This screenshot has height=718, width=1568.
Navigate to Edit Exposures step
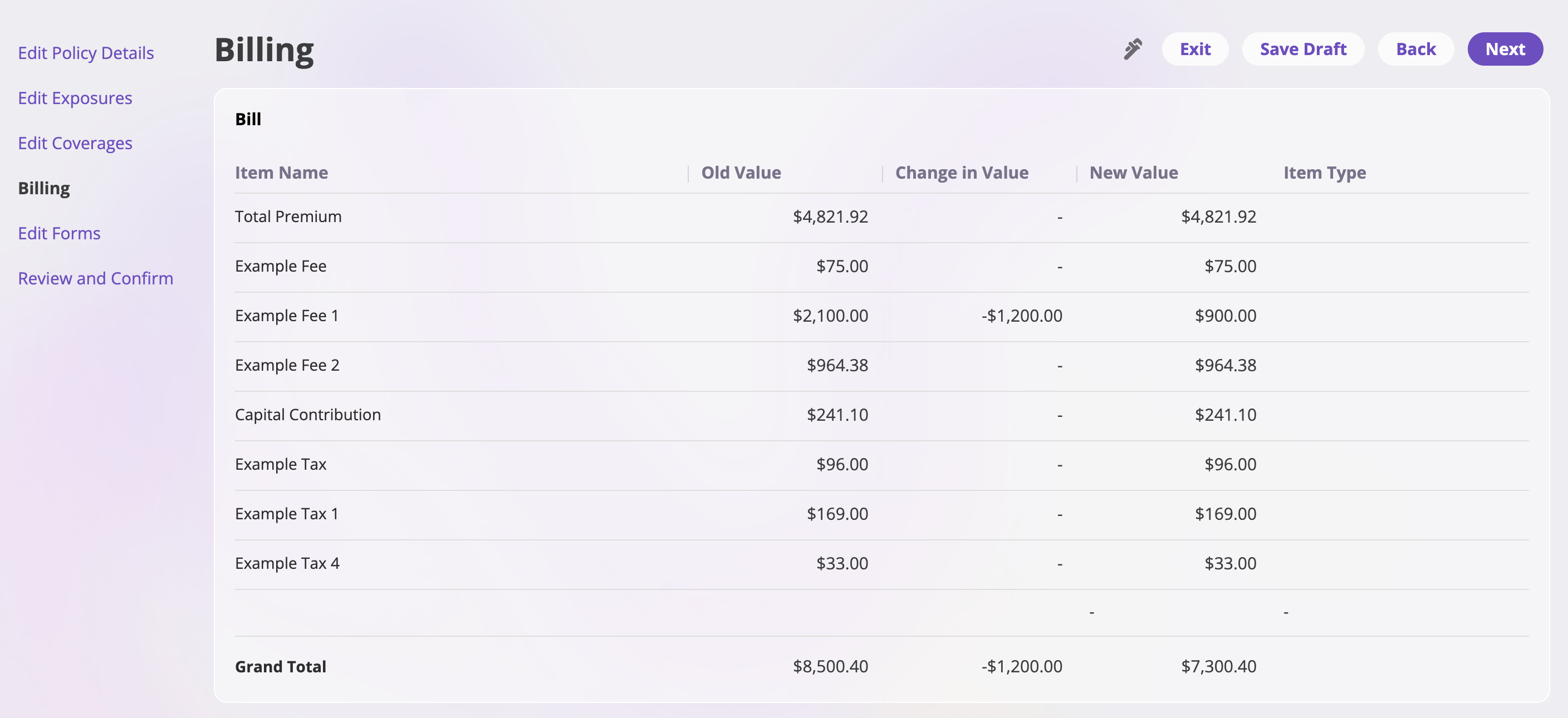[75, 98]
